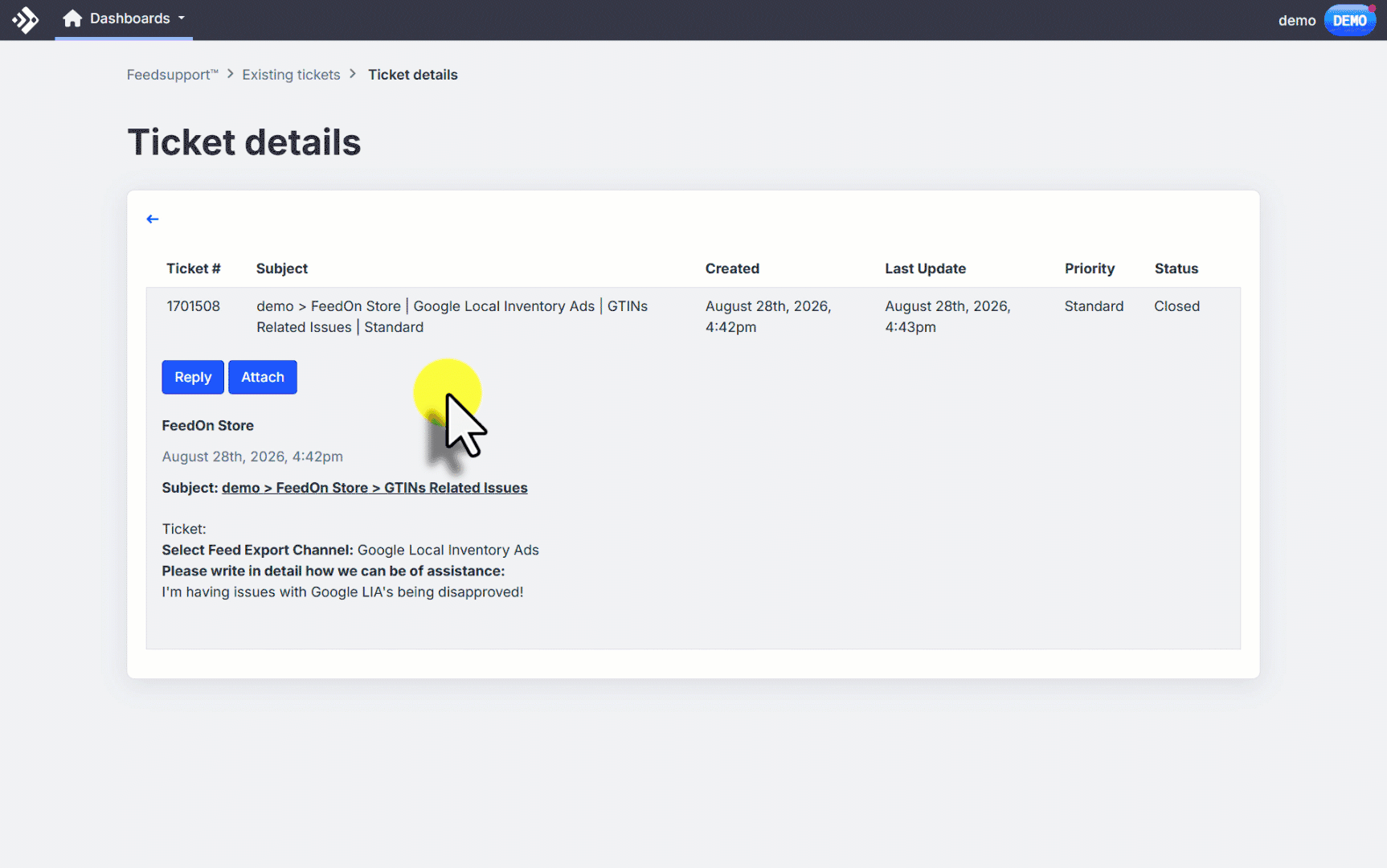This screenshot has width=1387, height=868.
Task: Click the last update 4:43pm cell
Action: click(x=947, y=317)
